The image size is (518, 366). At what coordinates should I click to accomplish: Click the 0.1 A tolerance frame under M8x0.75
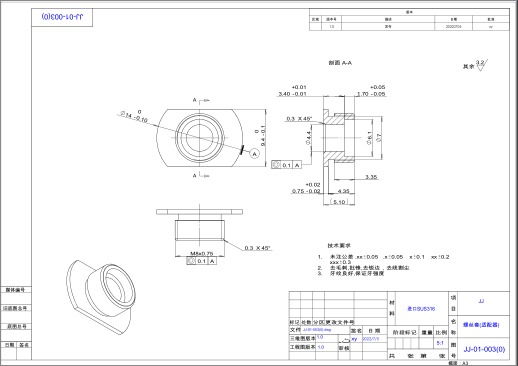(x=201, y=261)
